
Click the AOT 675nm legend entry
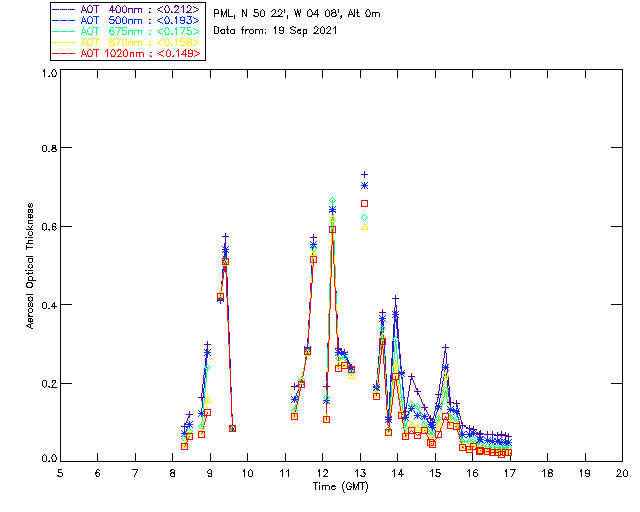click(x=127, y=31)
